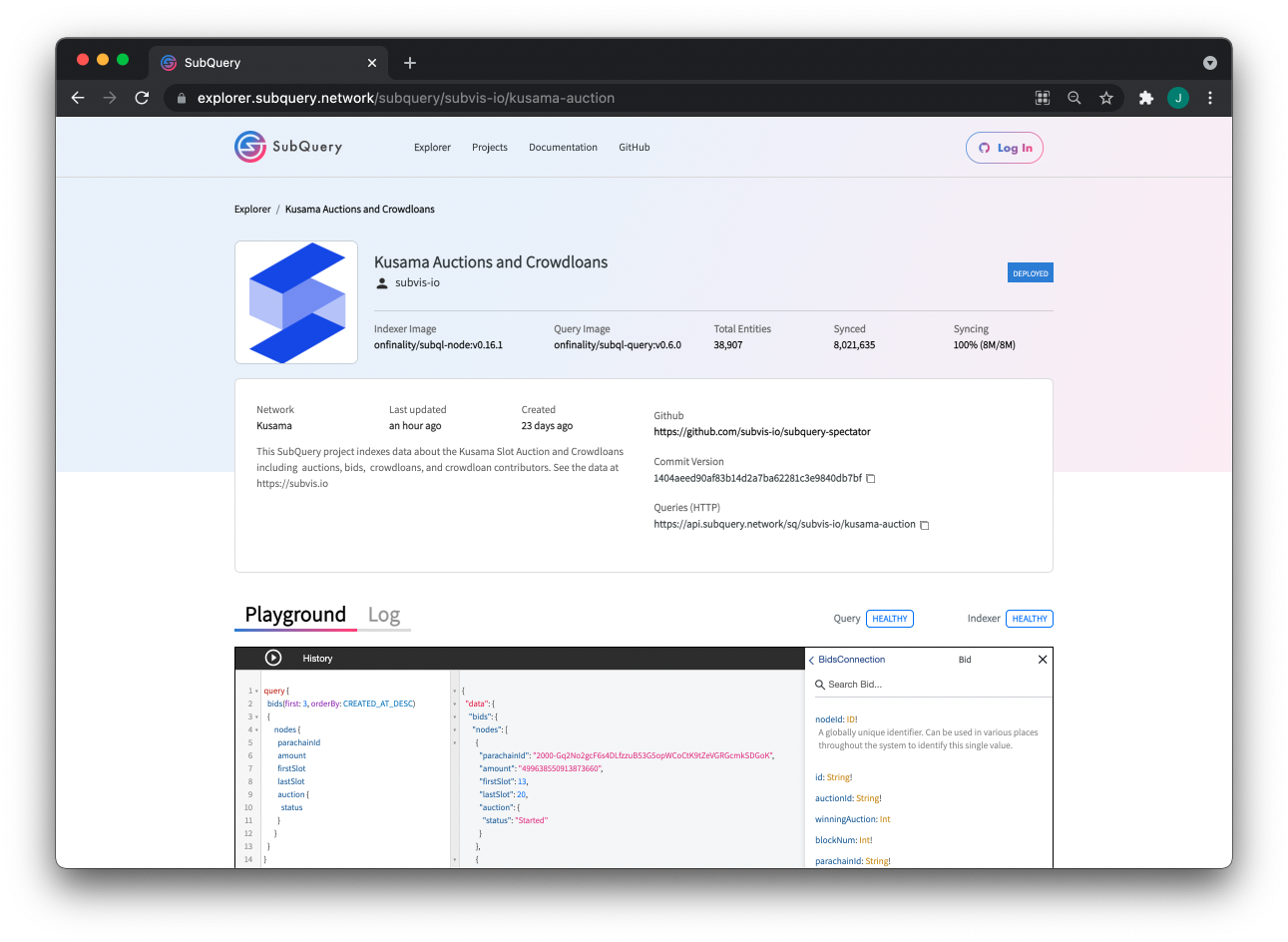Click the Query HEALTHY badge
Viewport: 1288px width, 942px height.
click(x=890, y=619)
